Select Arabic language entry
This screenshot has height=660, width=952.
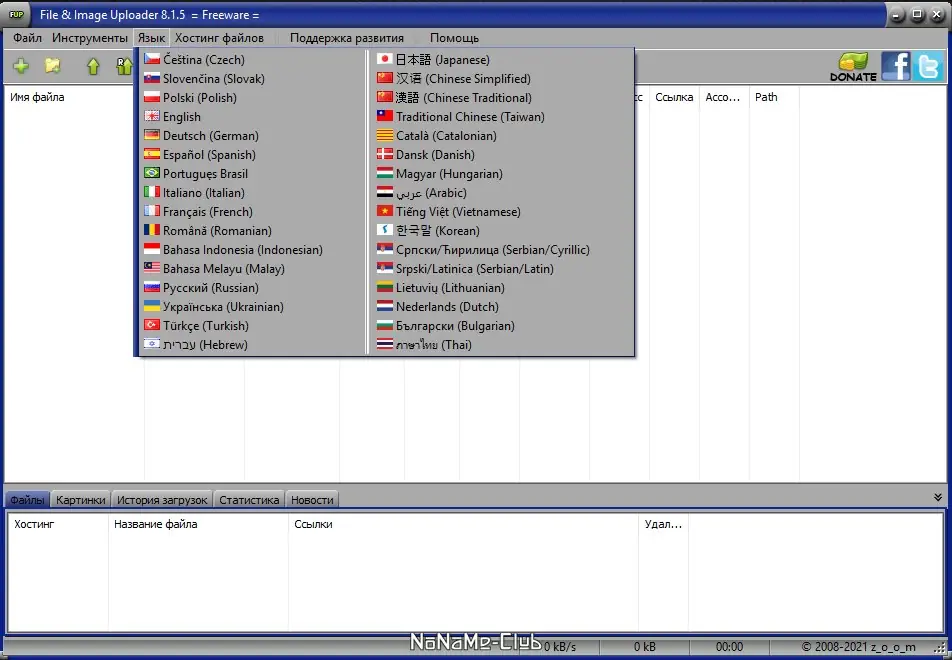[x=502, y=192]
